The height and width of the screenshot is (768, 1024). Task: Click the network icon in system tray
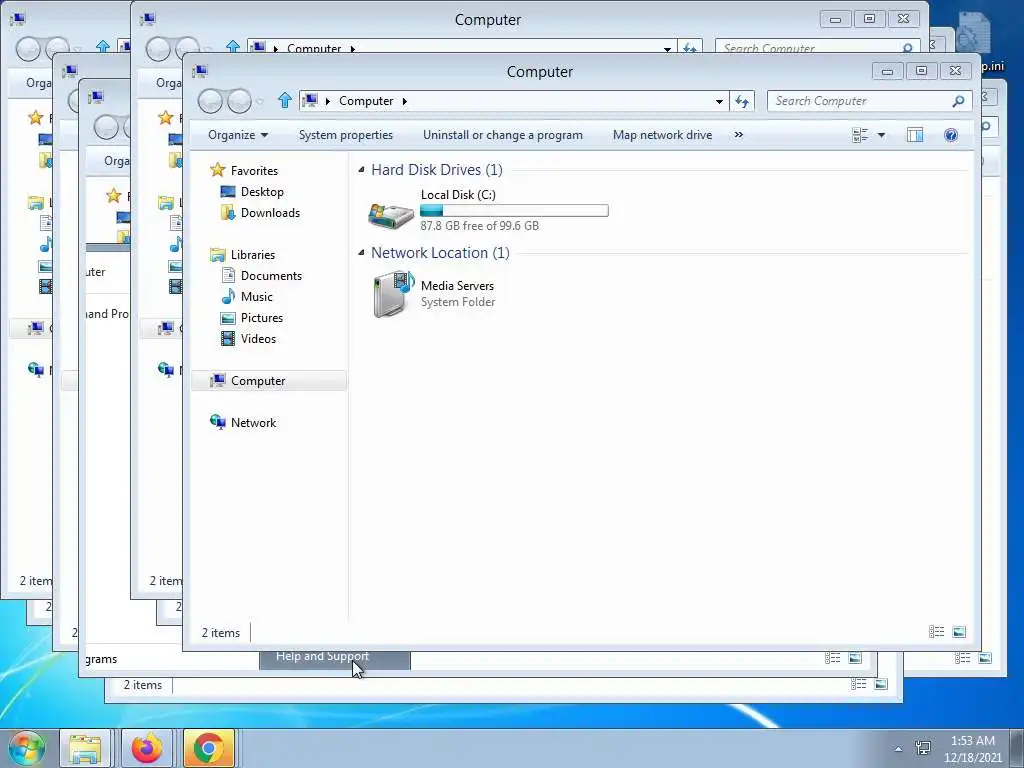pyautogui.click(x=923, y=748)
